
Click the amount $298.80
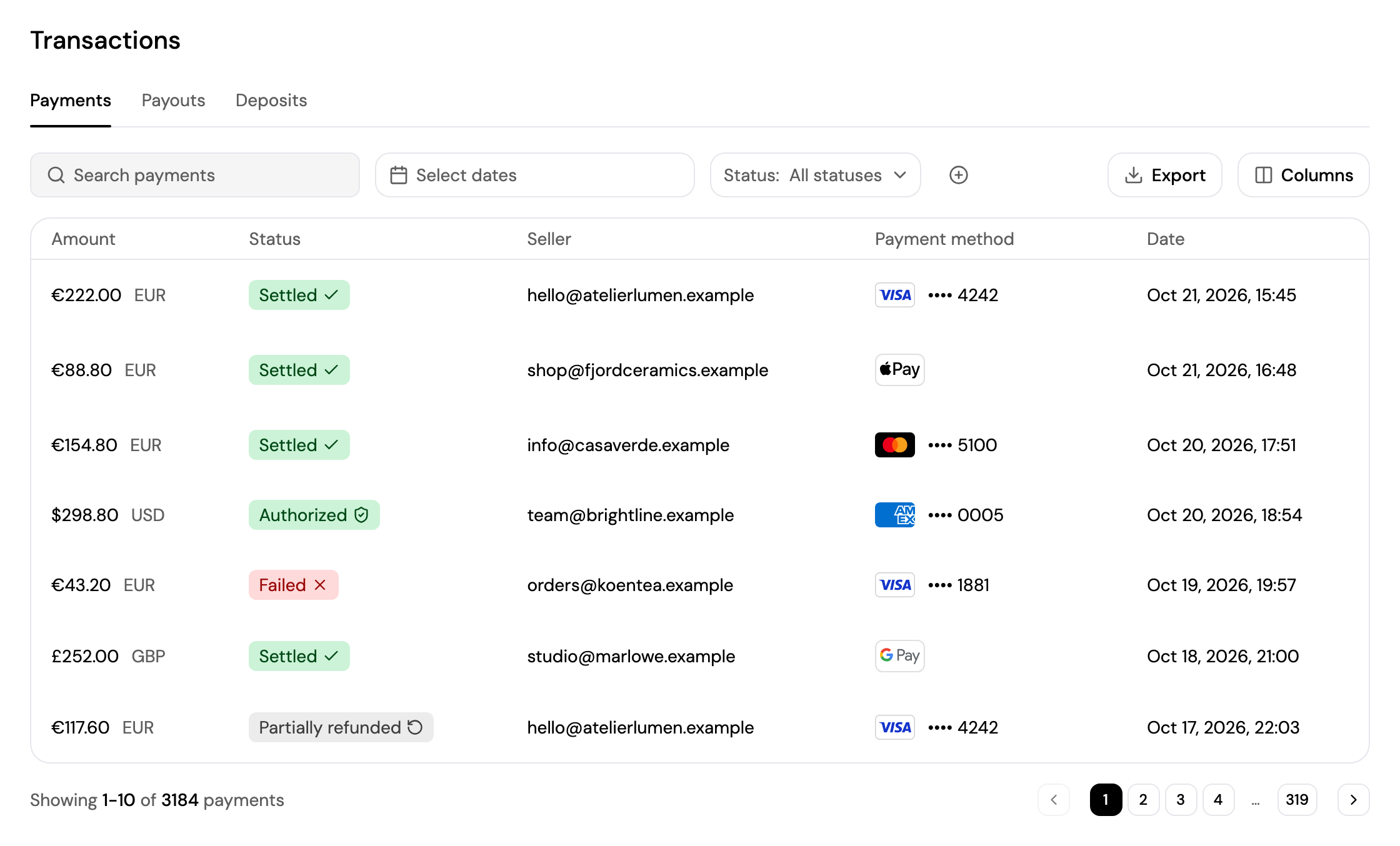click(x=85, y=515)
